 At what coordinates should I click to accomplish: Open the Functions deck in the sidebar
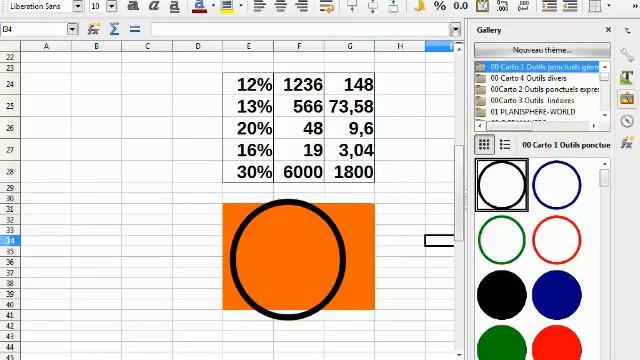click(627, 142)
